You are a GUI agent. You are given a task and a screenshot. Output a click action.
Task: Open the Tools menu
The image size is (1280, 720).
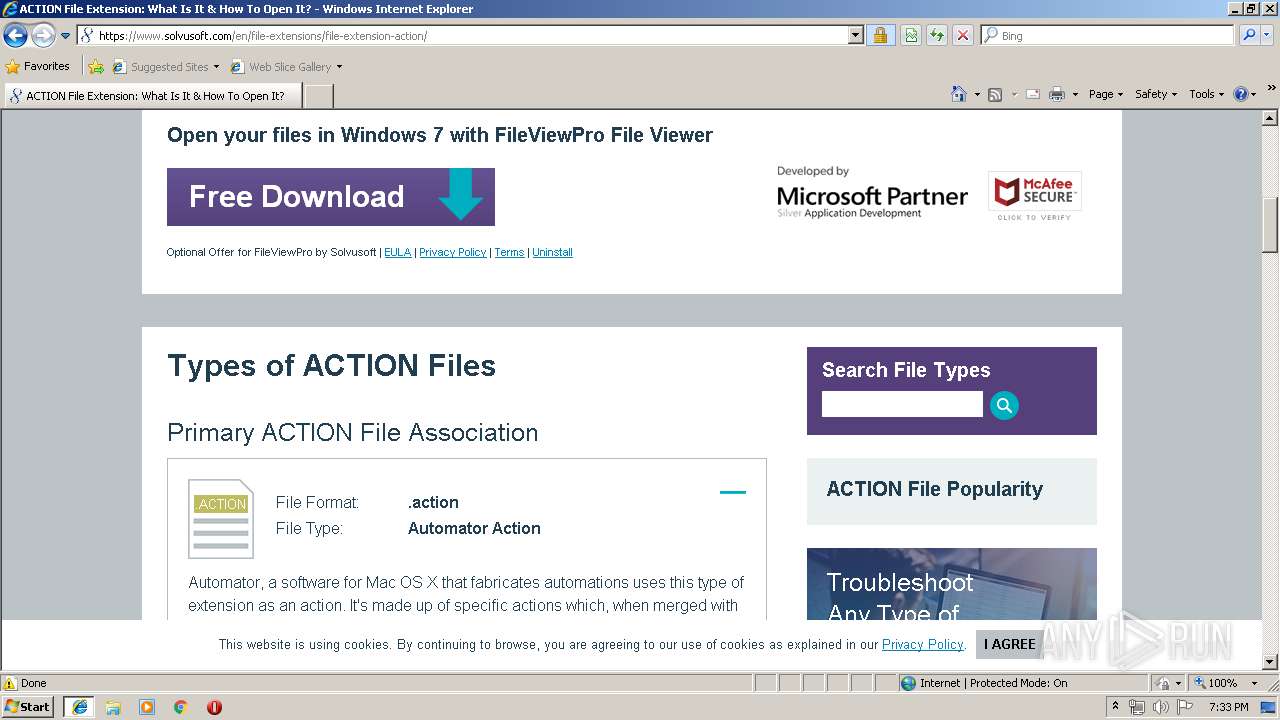1207,94
